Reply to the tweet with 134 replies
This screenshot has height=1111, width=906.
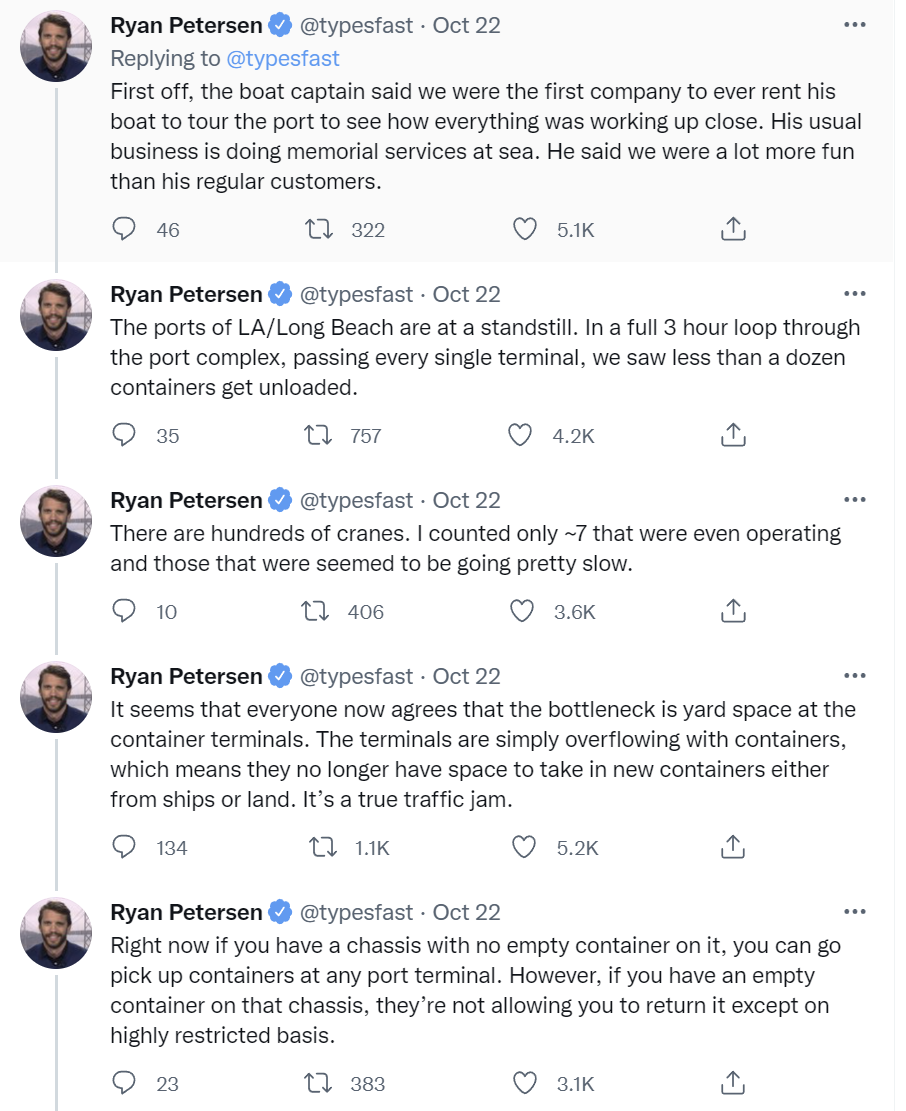tap(125, 847)
